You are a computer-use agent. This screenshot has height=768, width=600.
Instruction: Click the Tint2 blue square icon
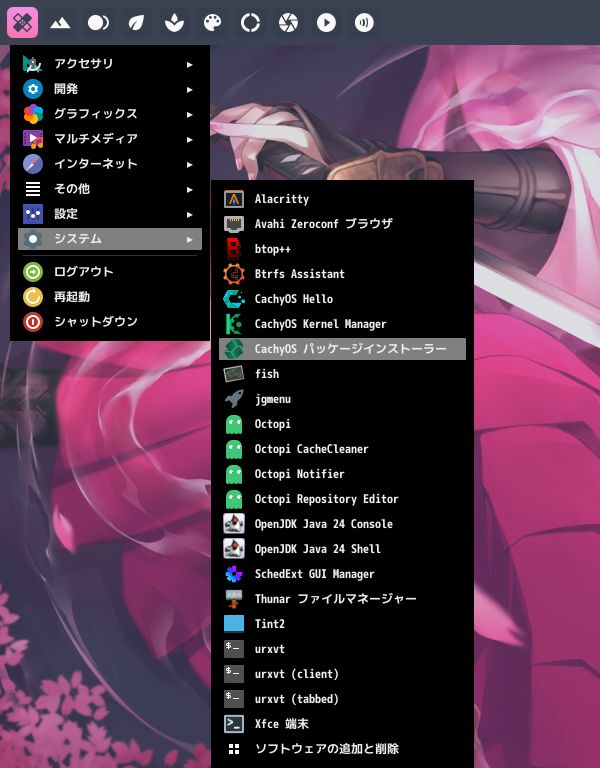234,624
